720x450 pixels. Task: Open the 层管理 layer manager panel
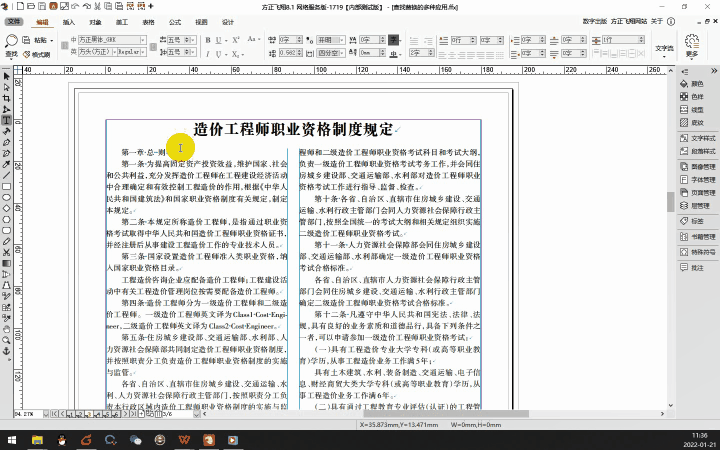(694, 206)
